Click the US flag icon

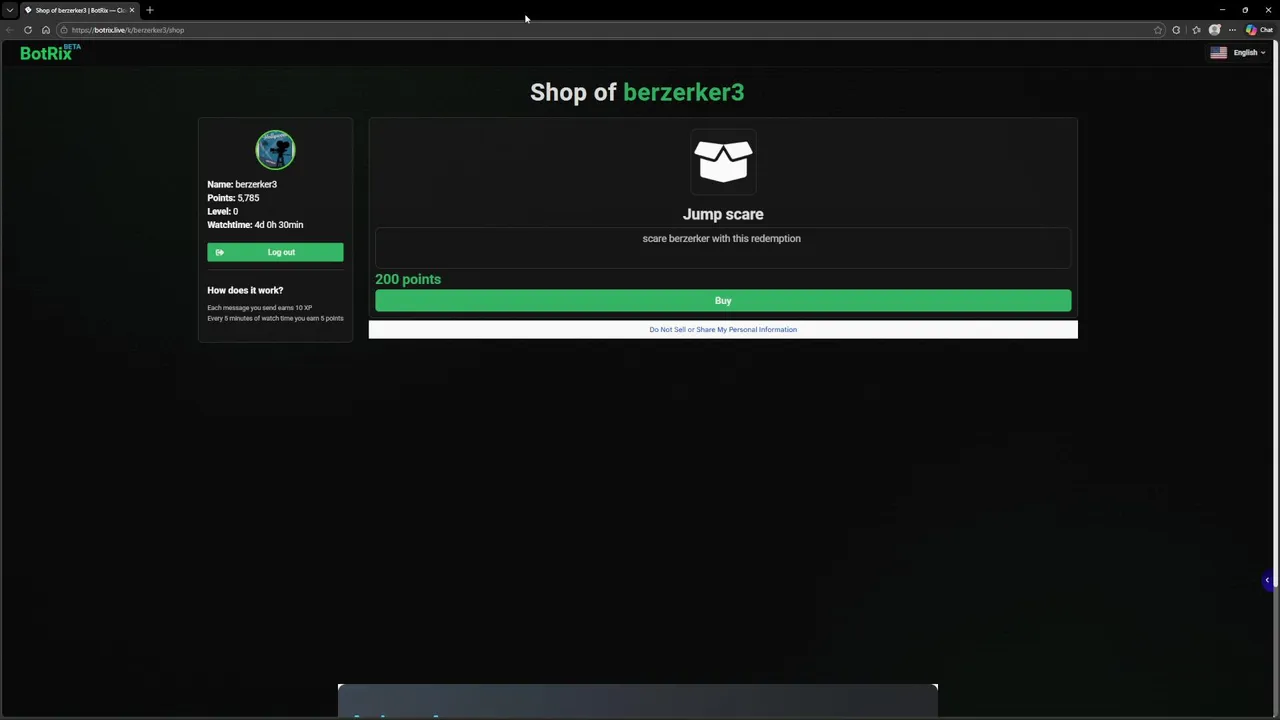point(1218,53)
